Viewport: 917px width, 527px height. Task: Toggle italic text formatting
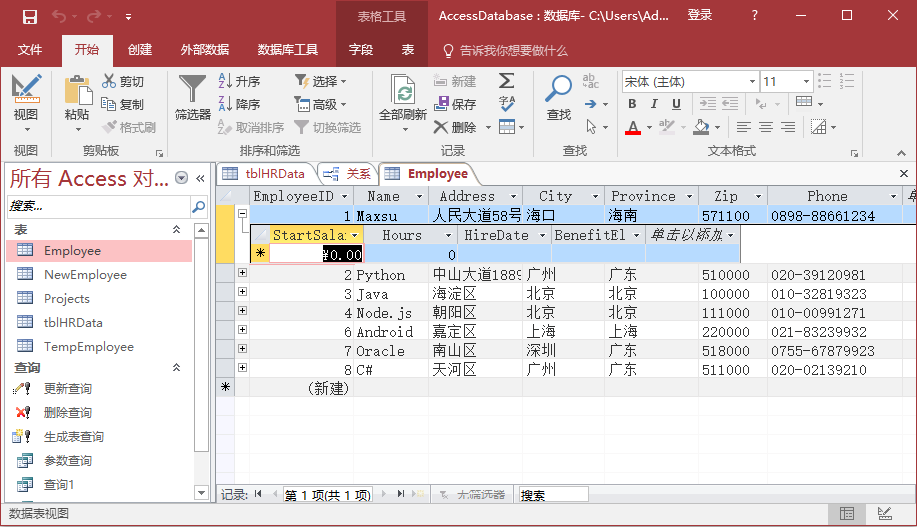click(x=655, y=104)
